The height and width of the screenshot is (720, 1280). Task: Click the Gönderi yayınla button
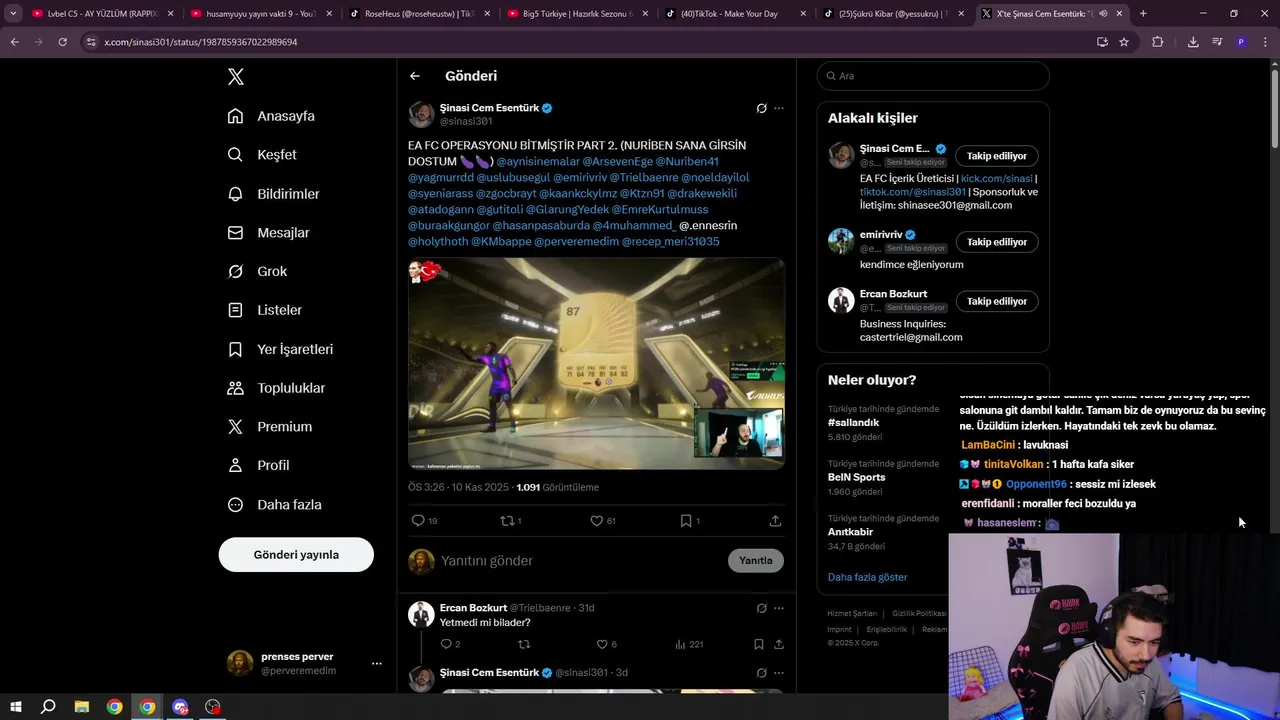coord(296,555)
